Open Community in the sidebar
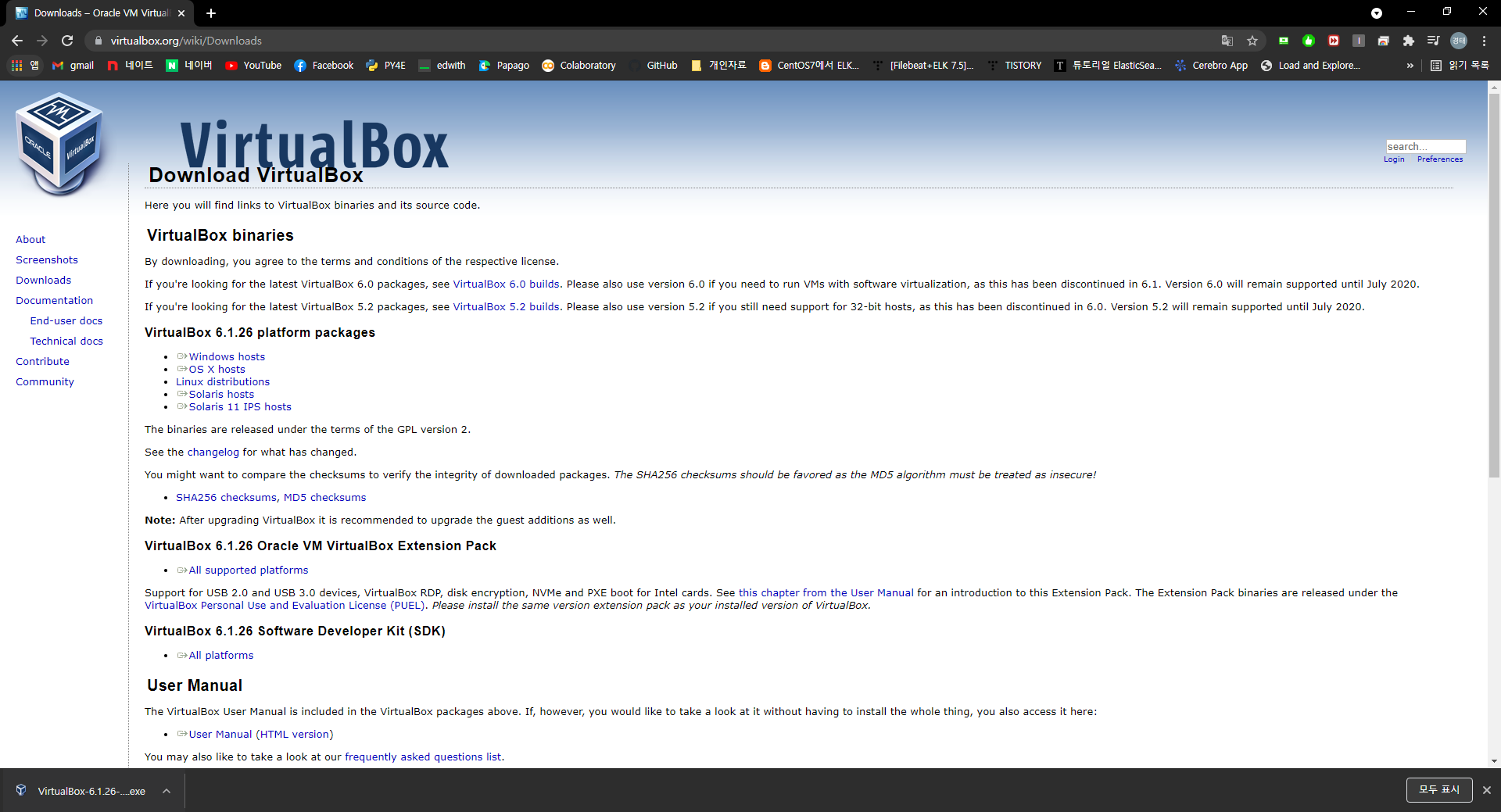The height and width of the screenshot is (812, 1501). (45, 382)
